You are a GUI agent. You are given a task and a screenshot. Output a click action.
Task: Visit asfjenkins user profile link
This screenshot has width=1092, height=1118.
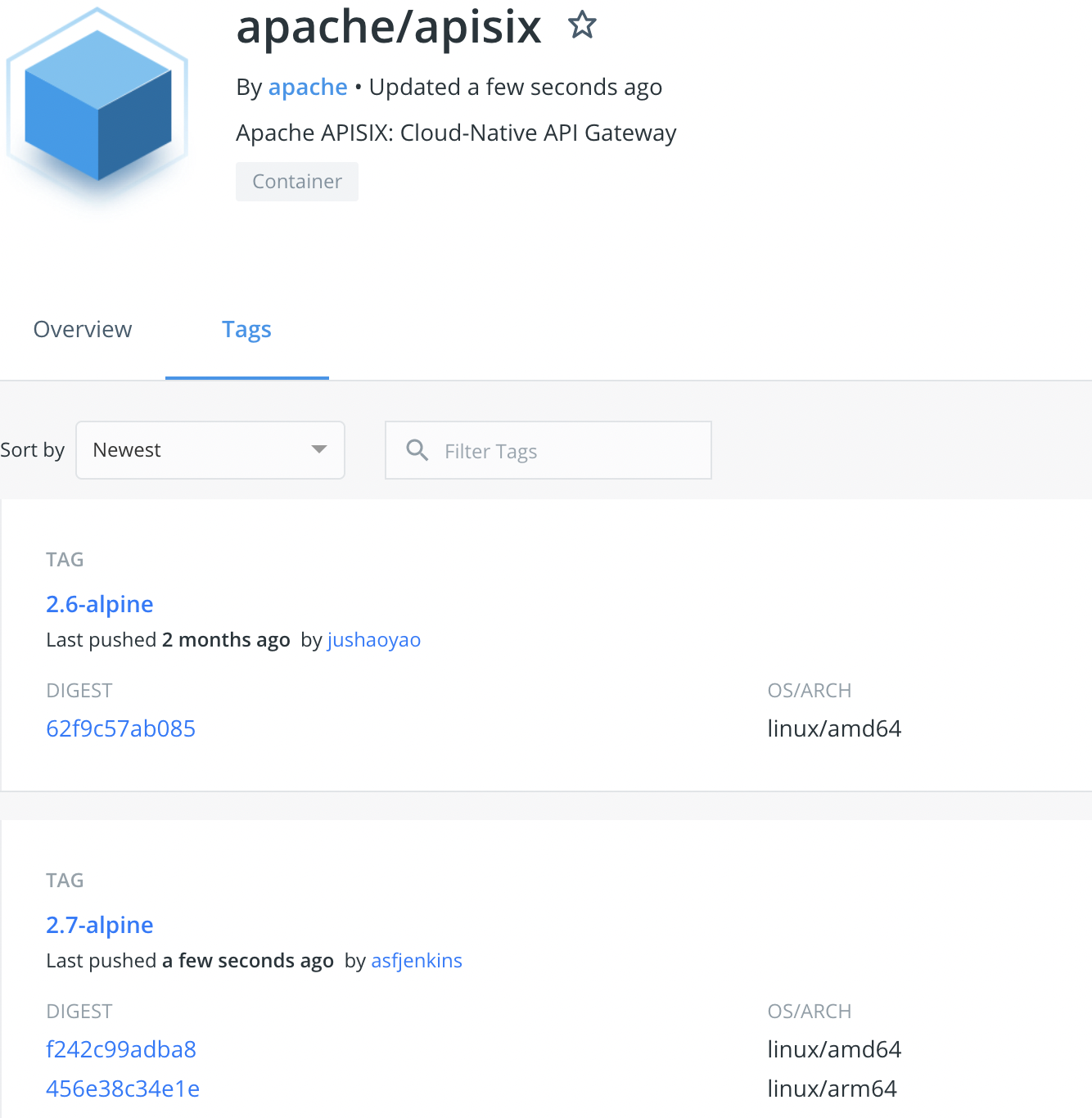coord(417,961)
